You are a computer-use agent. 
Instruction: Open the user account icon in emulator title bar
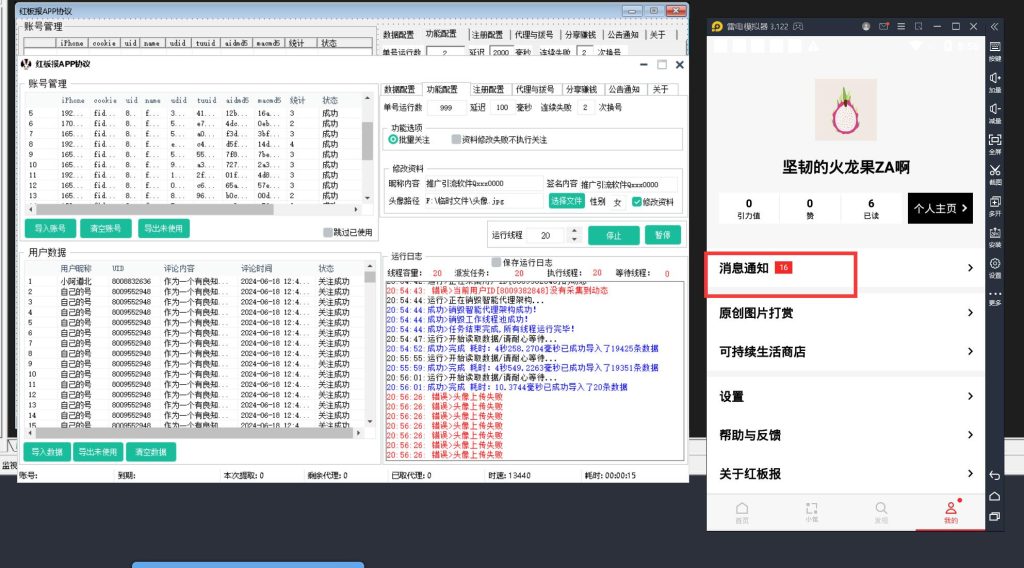(866, 27)
